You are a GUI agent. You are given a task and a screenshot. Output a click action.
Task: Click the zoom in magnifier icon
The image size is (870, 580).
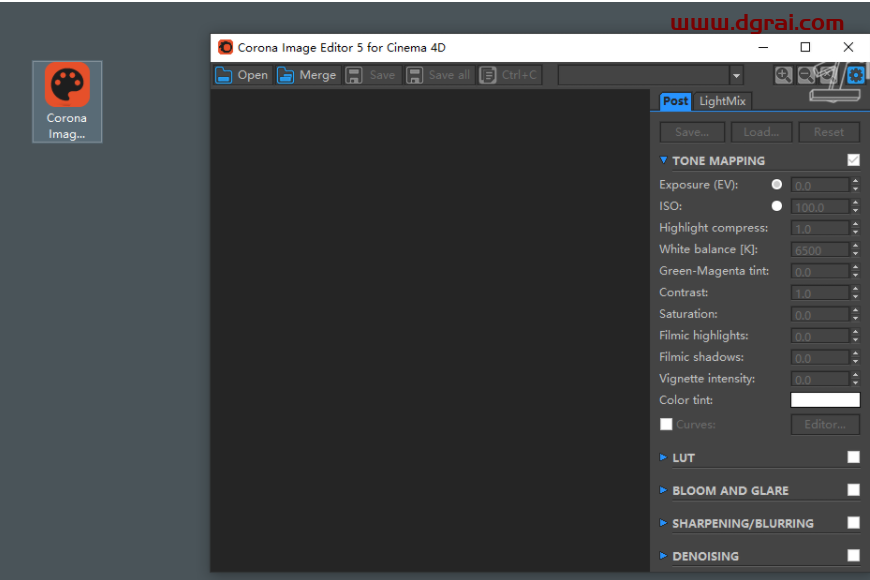(783, 75)
